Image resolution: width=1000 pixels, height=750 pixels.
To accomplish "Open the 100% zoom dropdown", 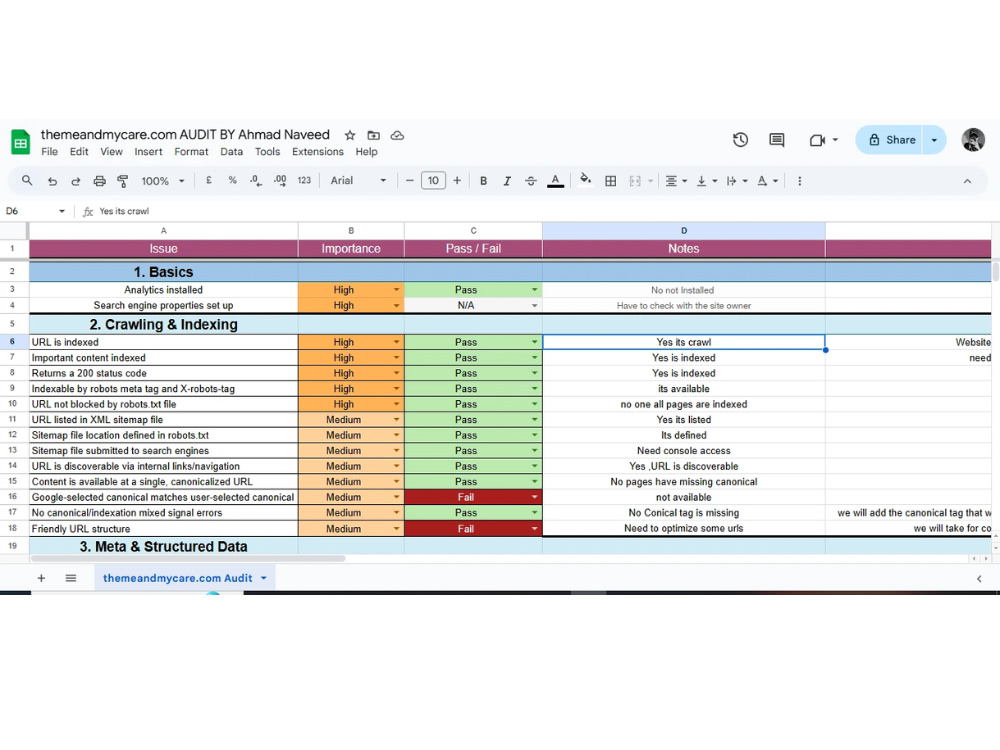I will (163, 181).
